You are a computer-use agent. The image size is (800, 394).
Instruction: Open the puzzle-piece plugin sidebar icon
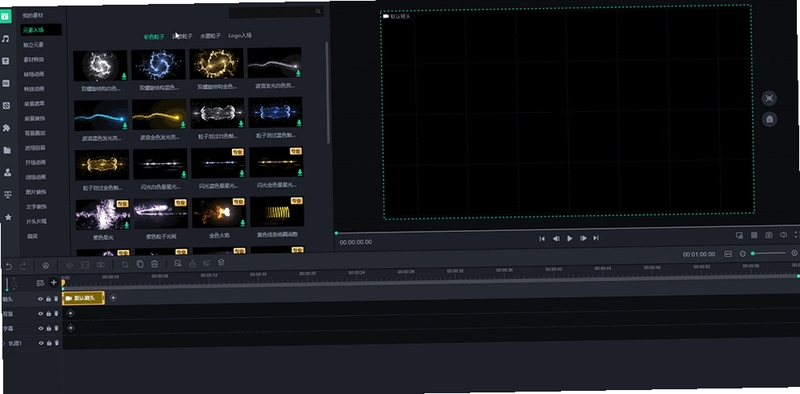[7, 128]
